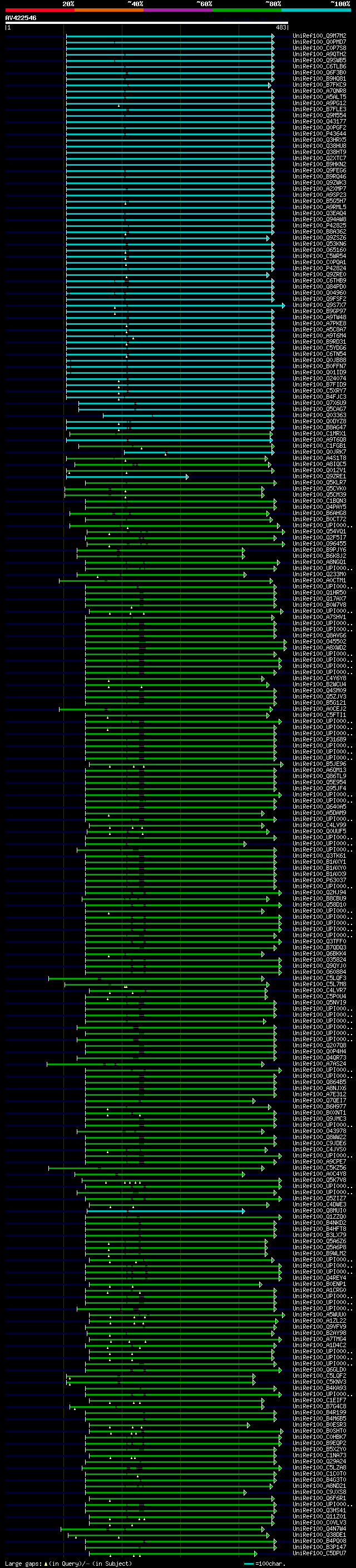This screenshot has width=356, height=1568.
Task: Select hit UniRef100_Q0JRK7
Action: tap(319, 452)
